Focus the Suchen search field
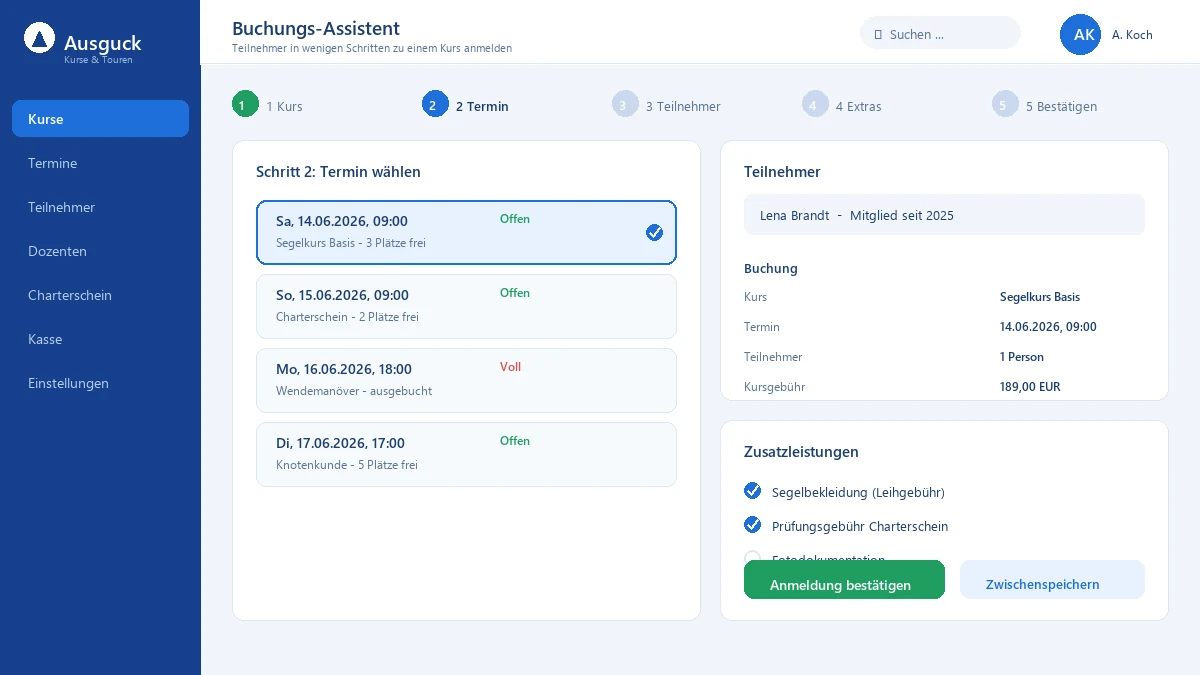The height and width of the screenshot is (675, 1200). [x=940, y=33]
